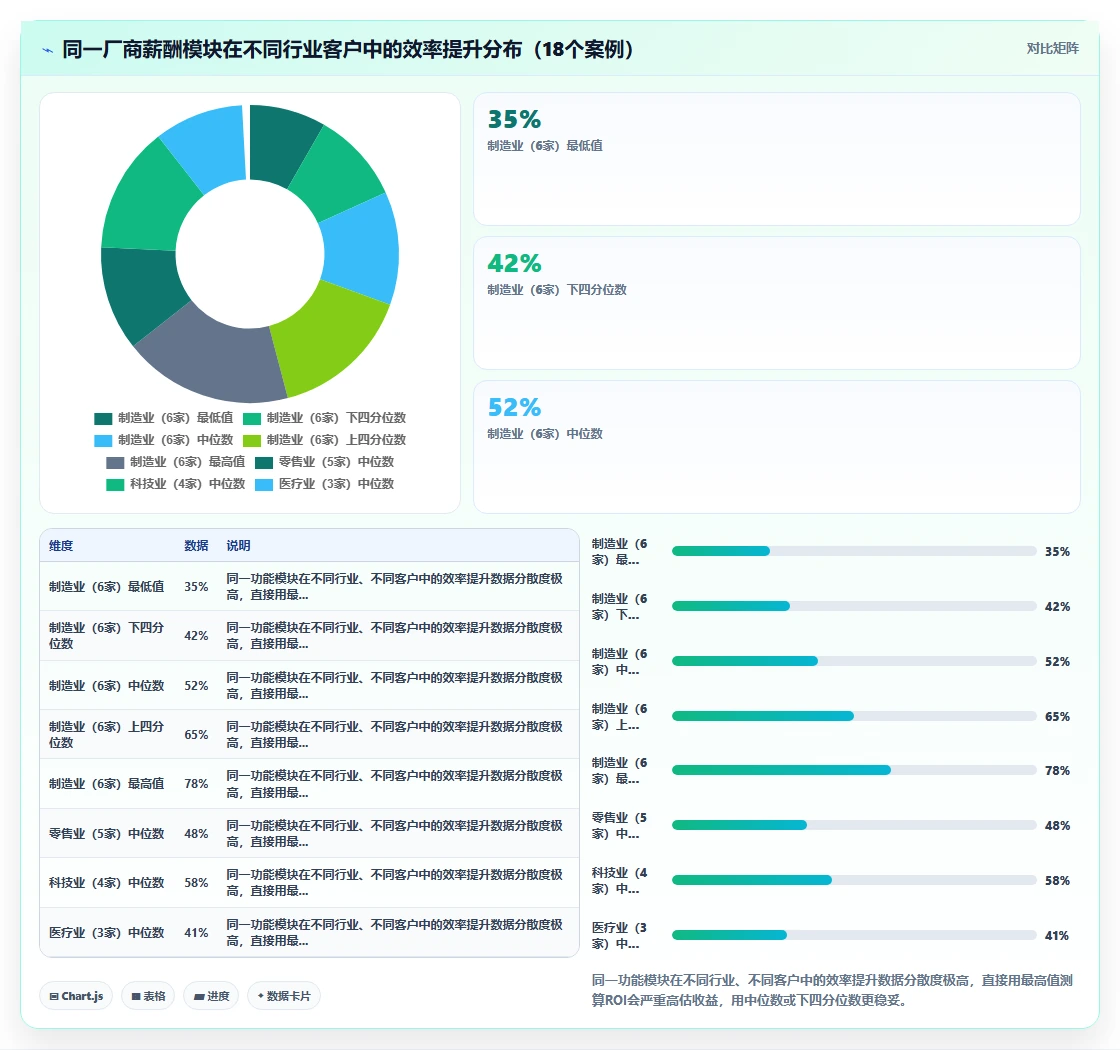Click the 说明 column header
1120x1050 pixels.
pos(239,546)
